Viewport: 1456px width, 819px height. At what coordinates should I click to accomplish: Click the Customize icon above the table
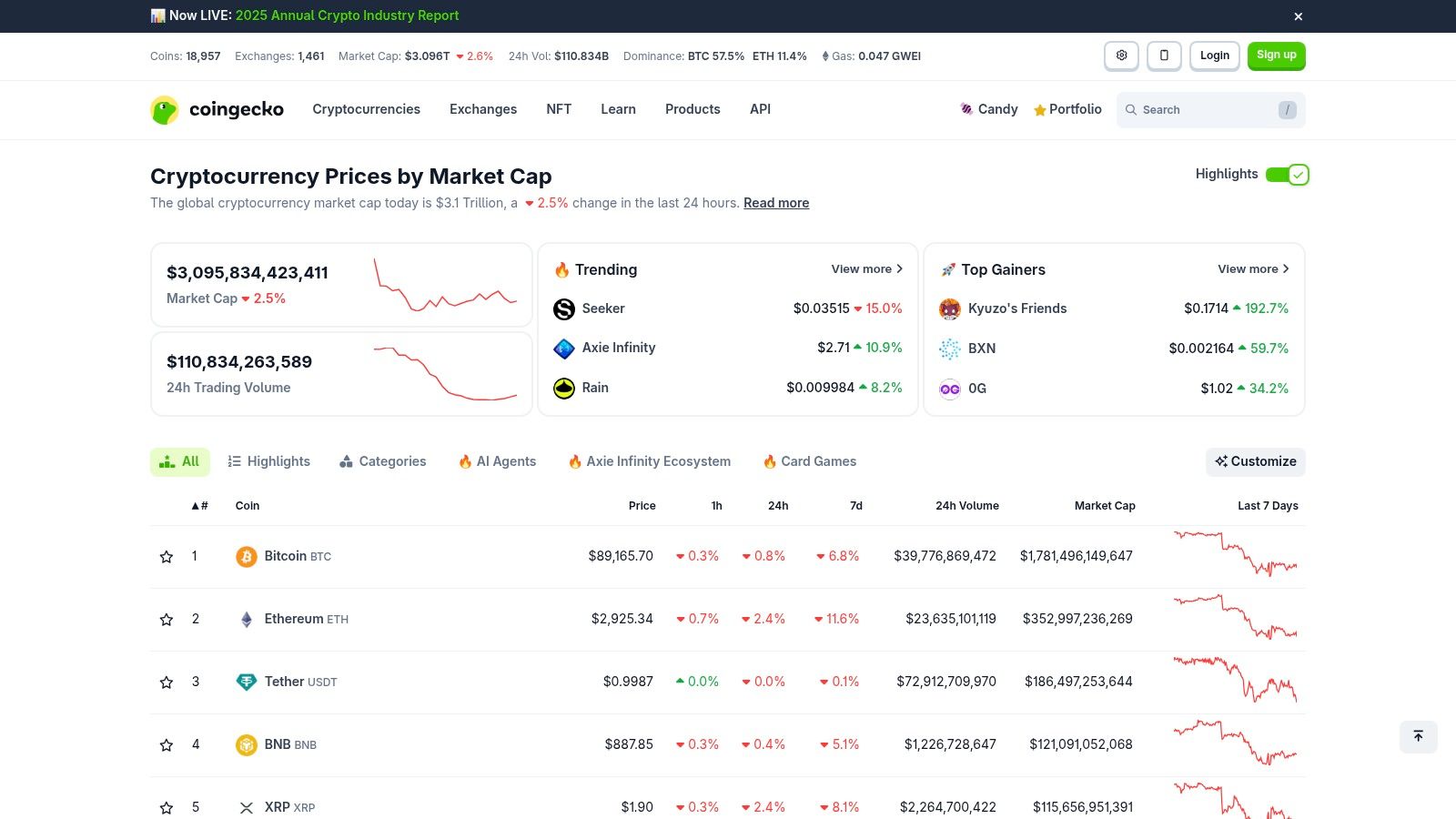pyautogui.click(x=1220, y=461)
